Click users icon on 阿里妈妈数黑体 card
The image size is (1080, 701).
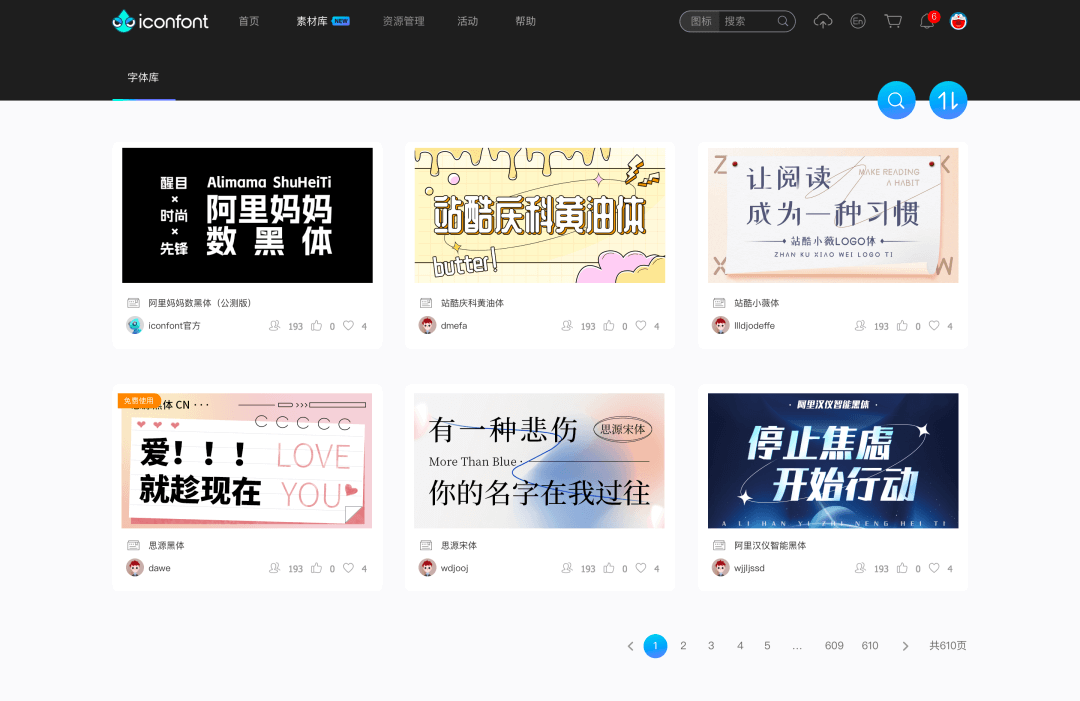[x=274, y=326]
